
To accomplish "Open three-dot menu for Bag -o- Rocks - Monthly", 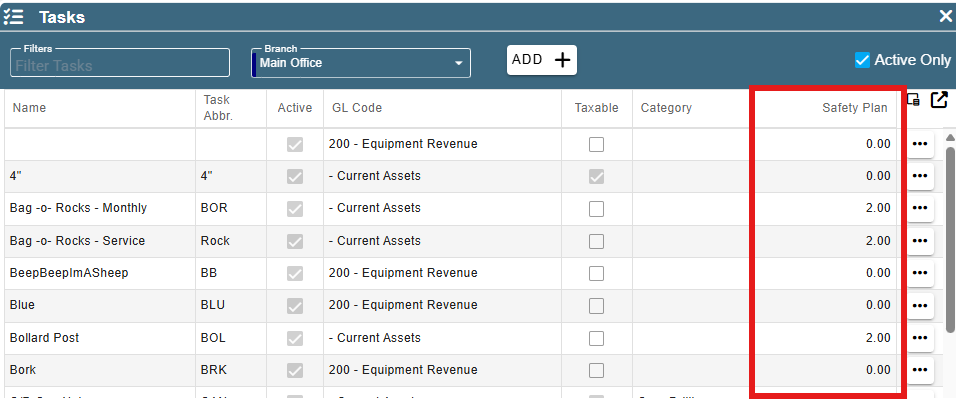I will pos(920,208).
